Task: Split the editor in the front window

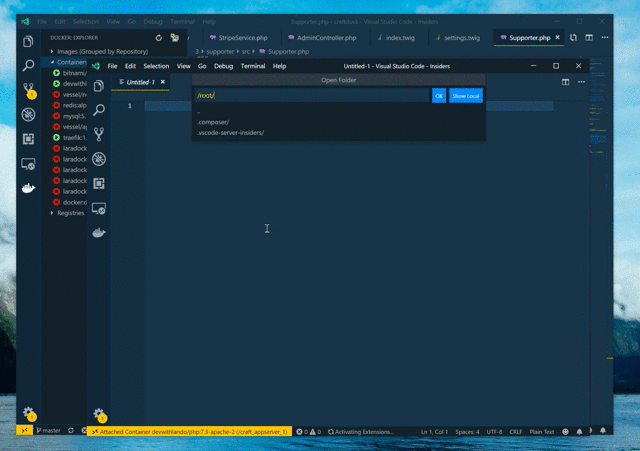Action: coord(565,82)
